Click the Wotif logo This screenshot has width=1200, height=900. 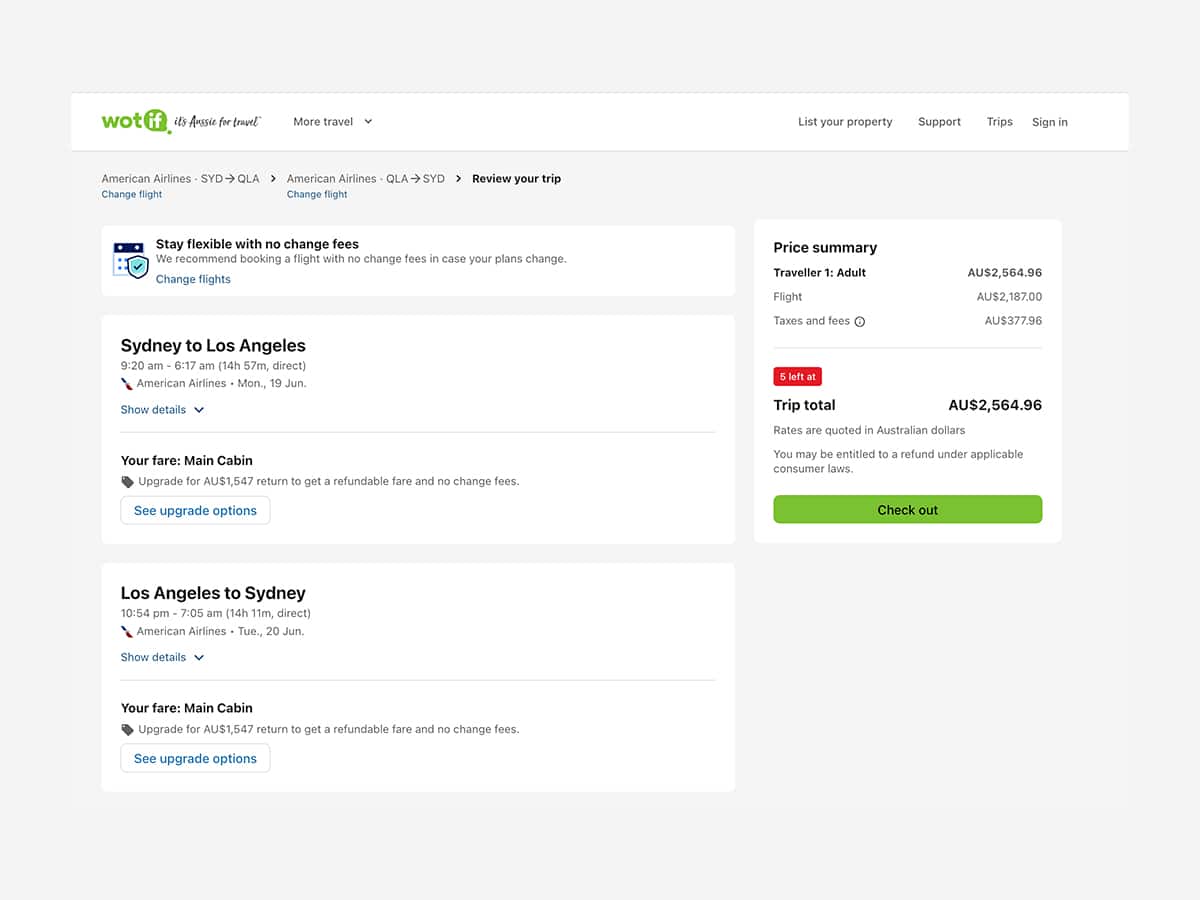click(136, 121)
